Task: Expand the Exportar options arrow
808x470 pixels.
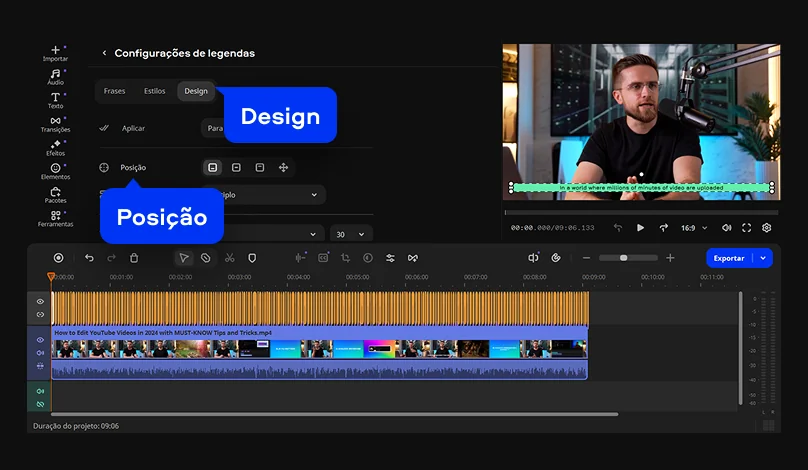Action: click(x=764, y=258)
